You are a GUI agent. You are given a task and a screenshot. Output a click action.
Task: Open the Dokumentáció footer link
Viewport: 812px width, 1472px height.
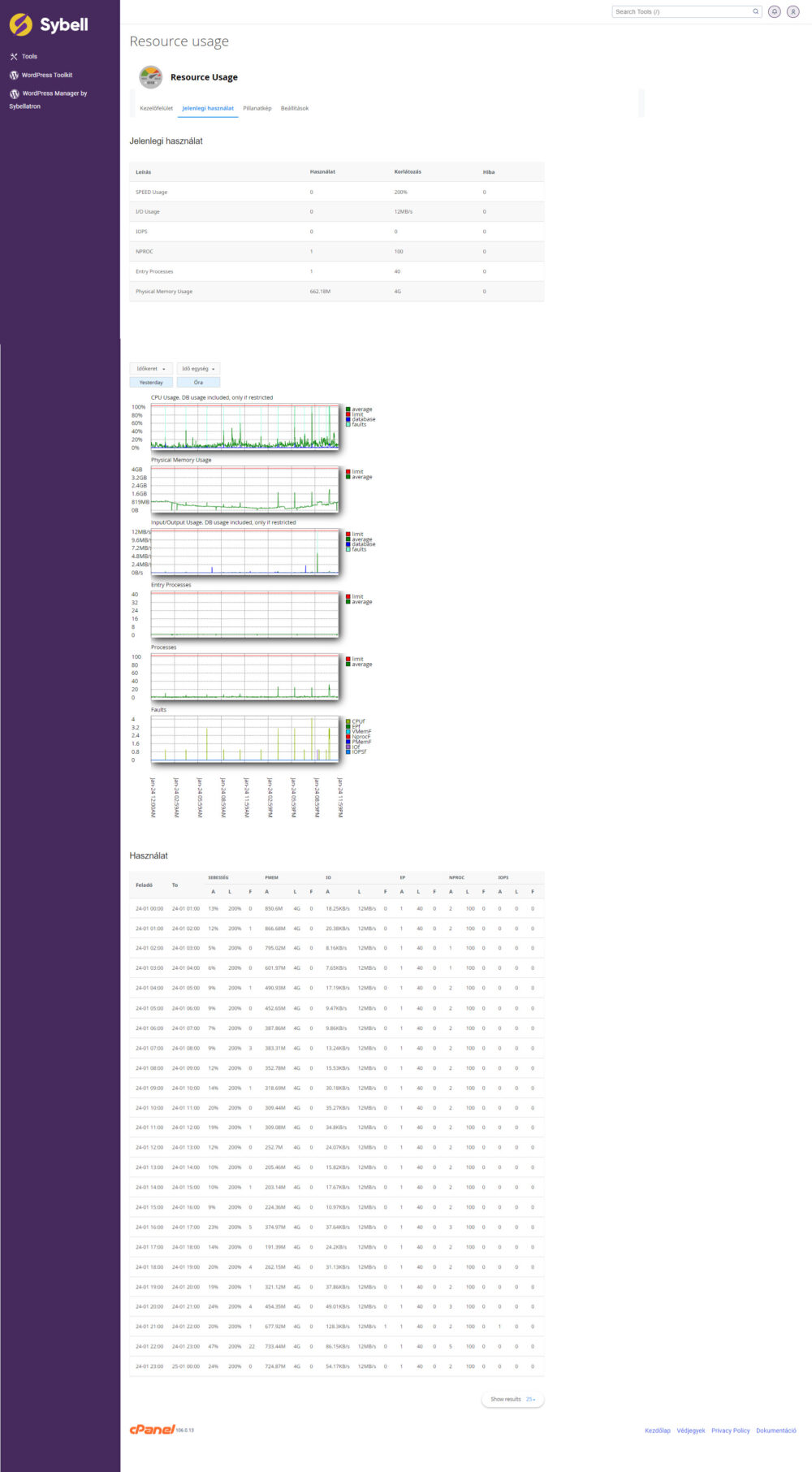pyautogui.click(x=775, y=1431)
